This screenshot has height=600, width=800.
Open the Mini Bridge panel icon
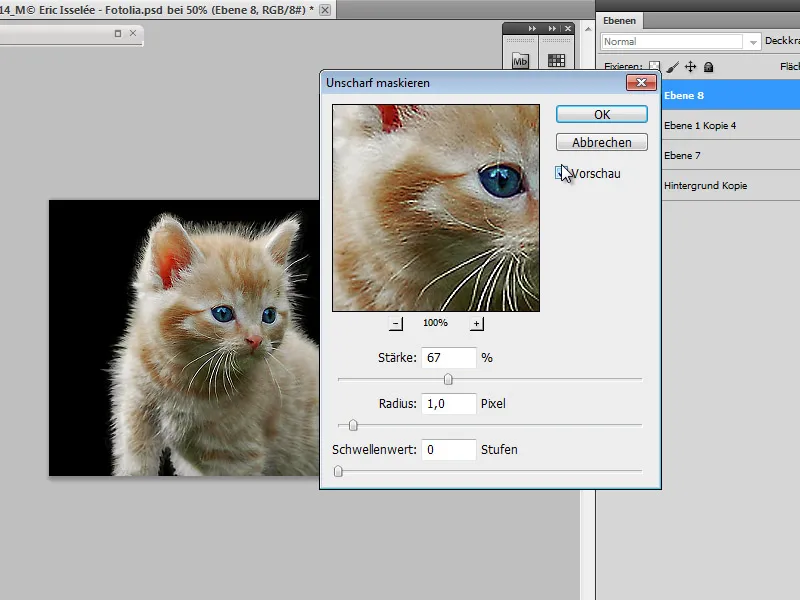[x=521, y=59]
